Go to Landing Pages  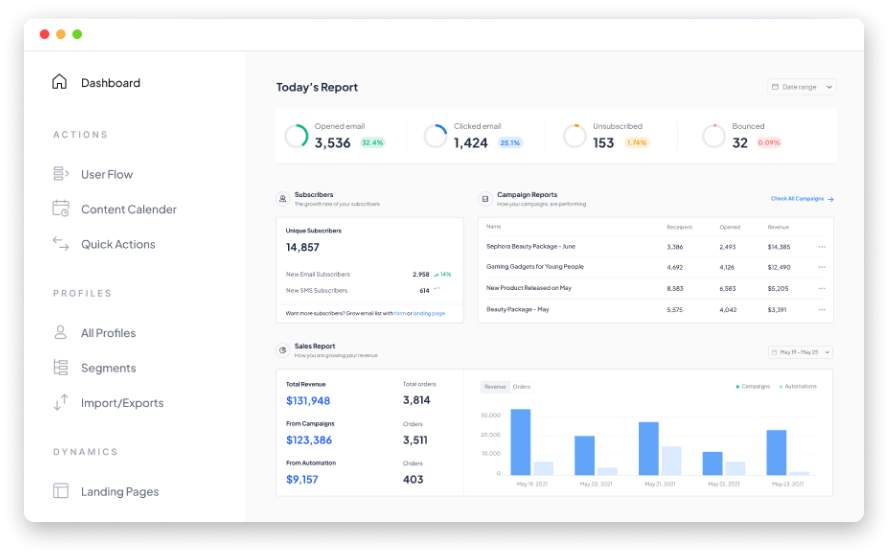[119, 492]
